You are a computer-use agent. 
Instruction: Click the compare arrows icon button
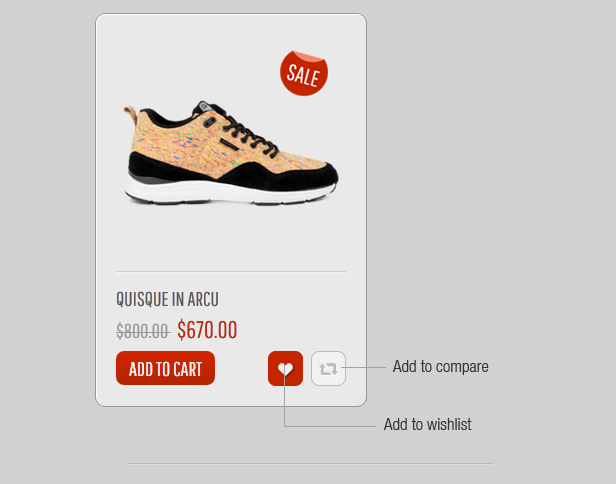pos(328,368)
